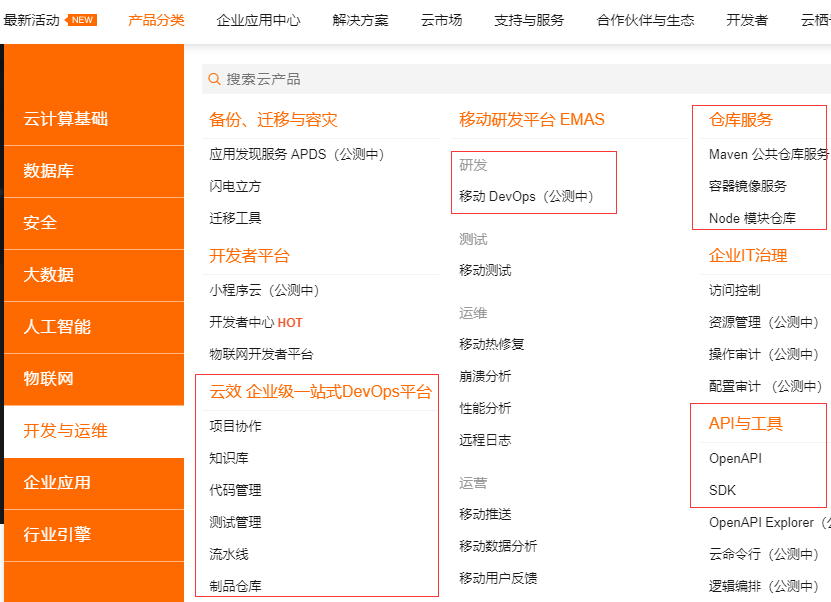The height and width of the screenshot is (602, 831).
Task: Open the SDK link
Action: tap(722, 490)
